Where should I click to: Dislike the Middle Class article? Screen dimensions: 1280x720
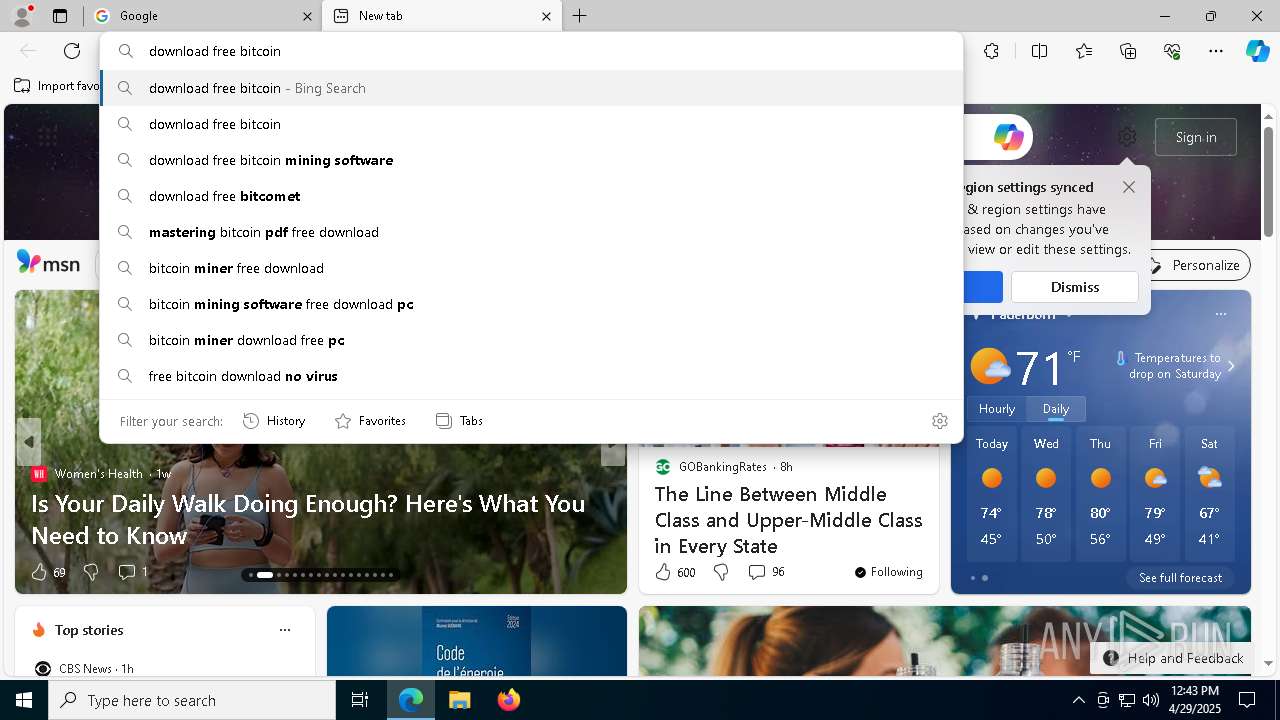click(x=721, y=572)
